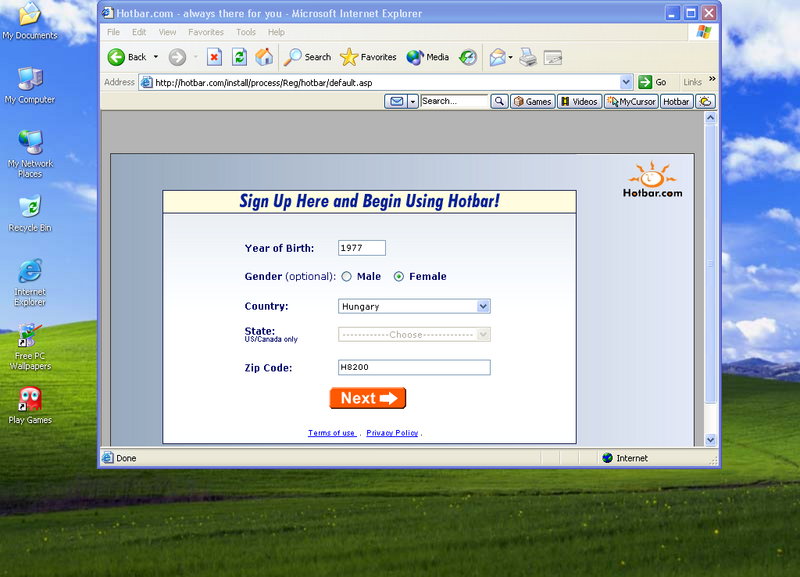The image size is (800, 577).
Task: Click the vertical scrollbar thumb
Action: [x=710, y=263]
